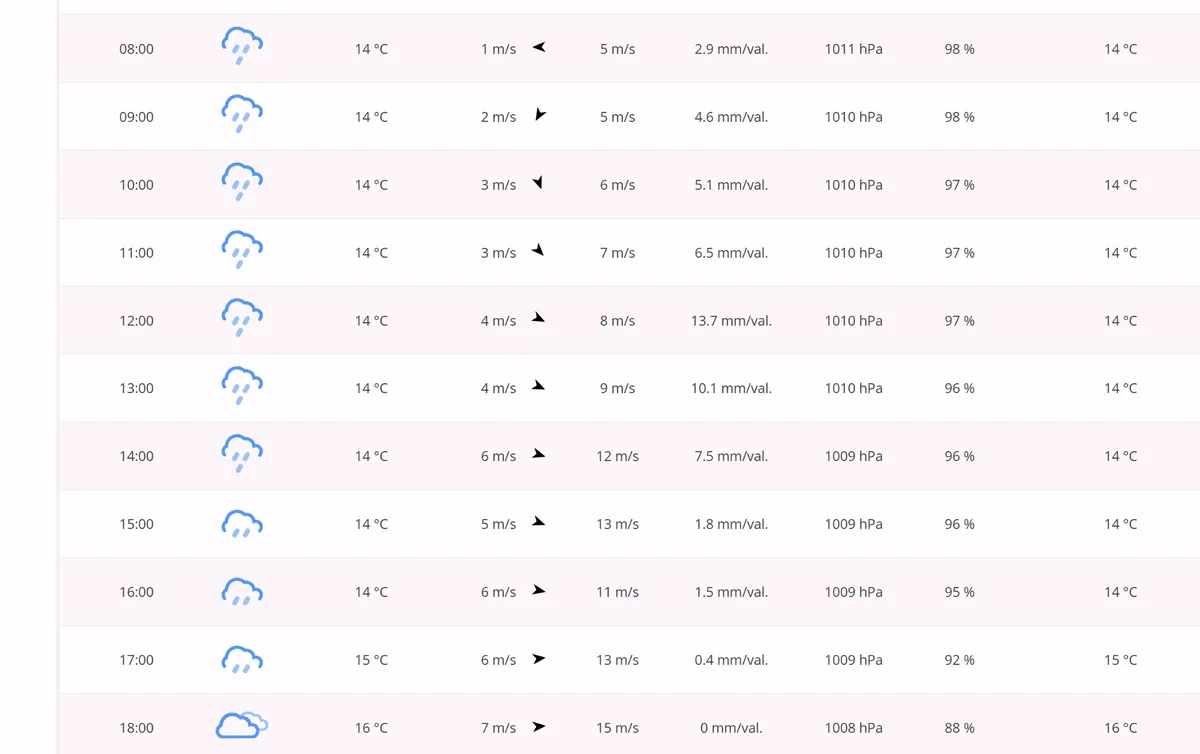Image resolution: width=1200 pixels, height=754 pixels.
Task: Click the 13.7 mm/val. precipitation value
Action: 731,320
